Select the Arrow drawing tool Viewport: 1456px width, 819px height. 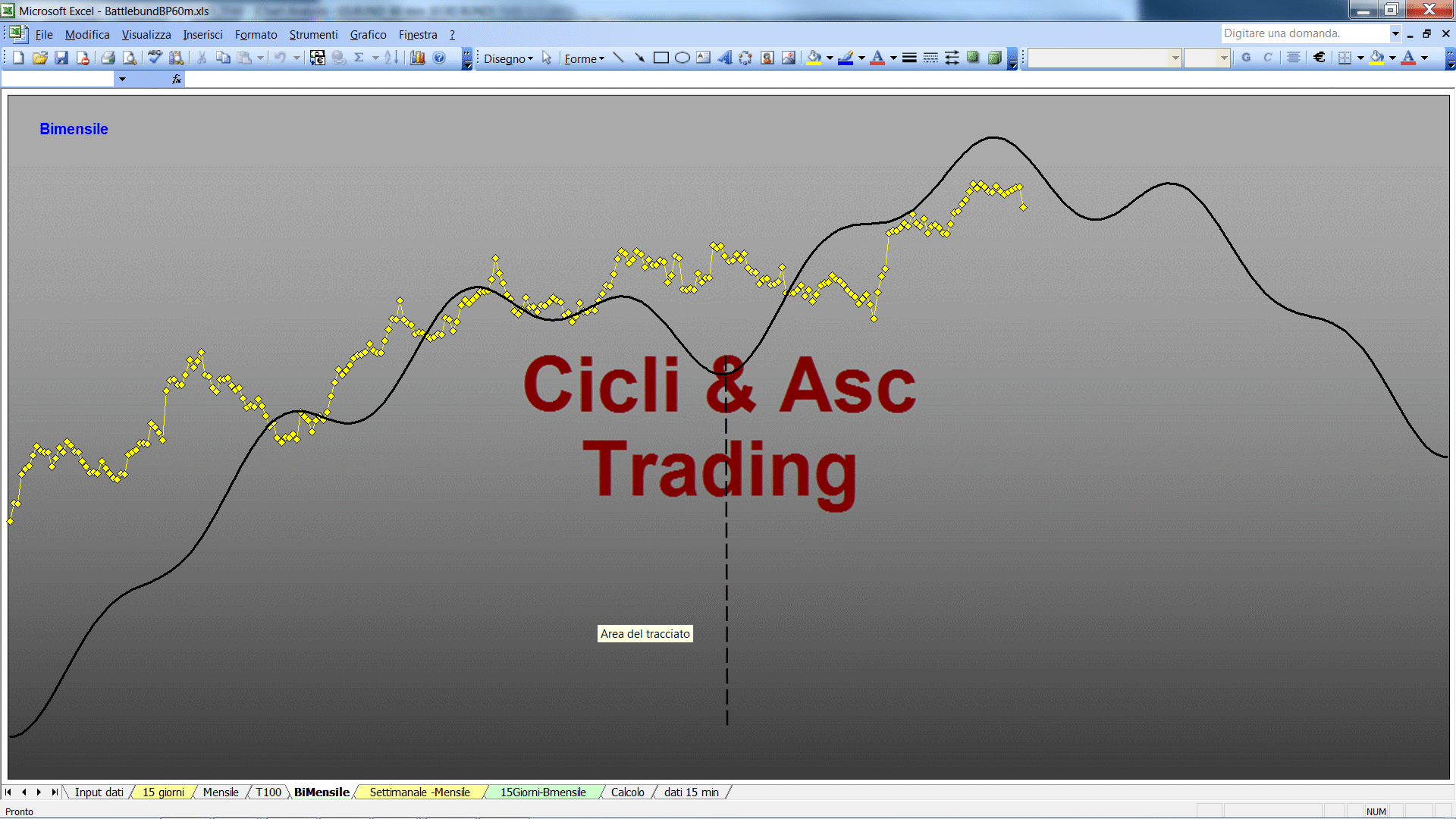click(x=639, y=58)
